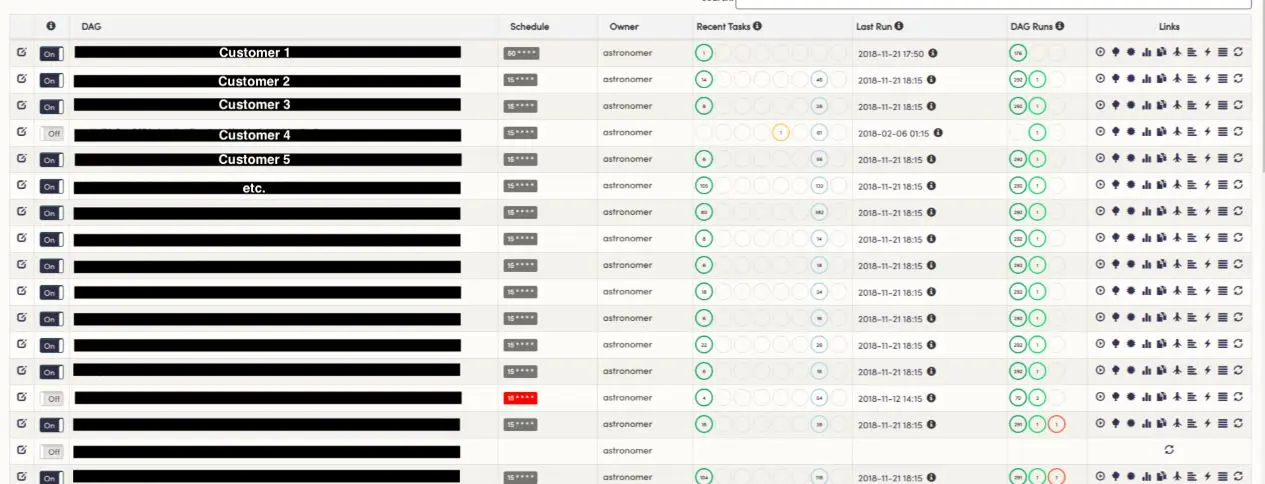Open Tasks Duration bar chart for Customer 1

point(1146,52)
